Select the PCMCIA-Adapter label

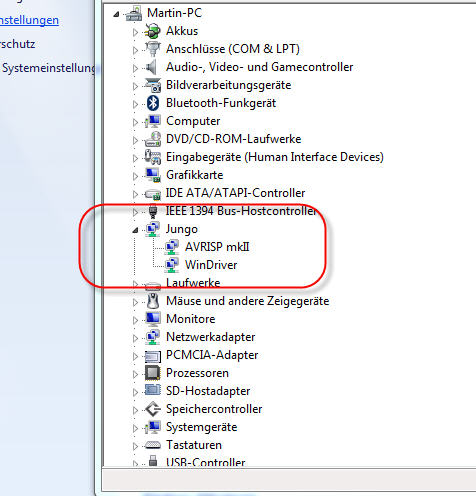pos(212,355)
